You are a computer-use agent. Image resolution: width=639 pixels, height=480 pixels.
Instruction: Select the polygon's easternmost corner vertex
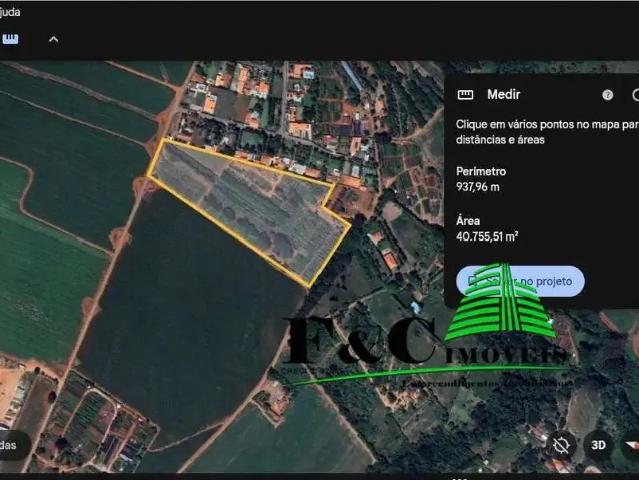point(350,224)
